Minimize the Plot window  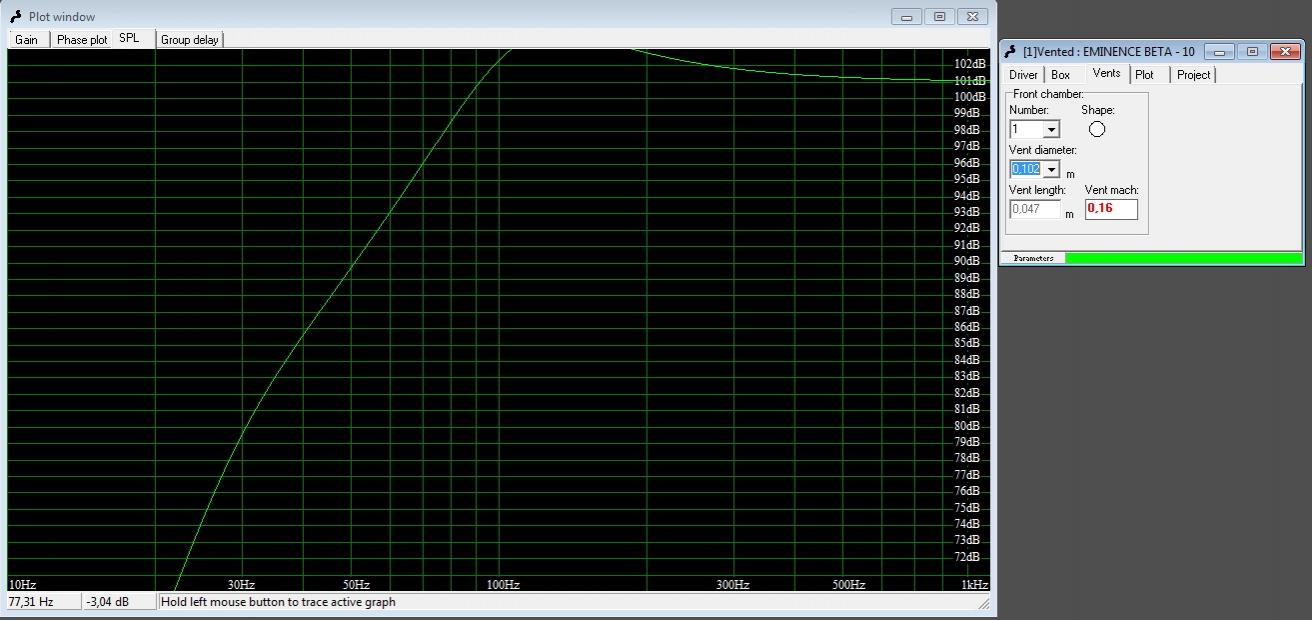click(x=907, y=16)
